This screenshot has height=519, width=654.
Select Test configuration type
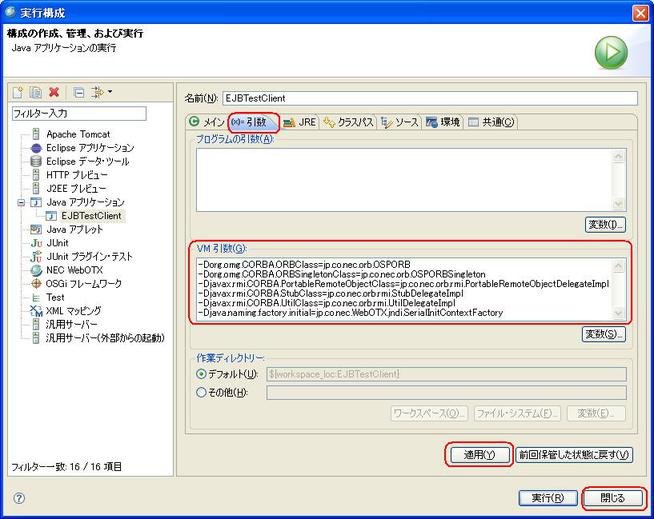pyautogui.click(x=55, y=297)
